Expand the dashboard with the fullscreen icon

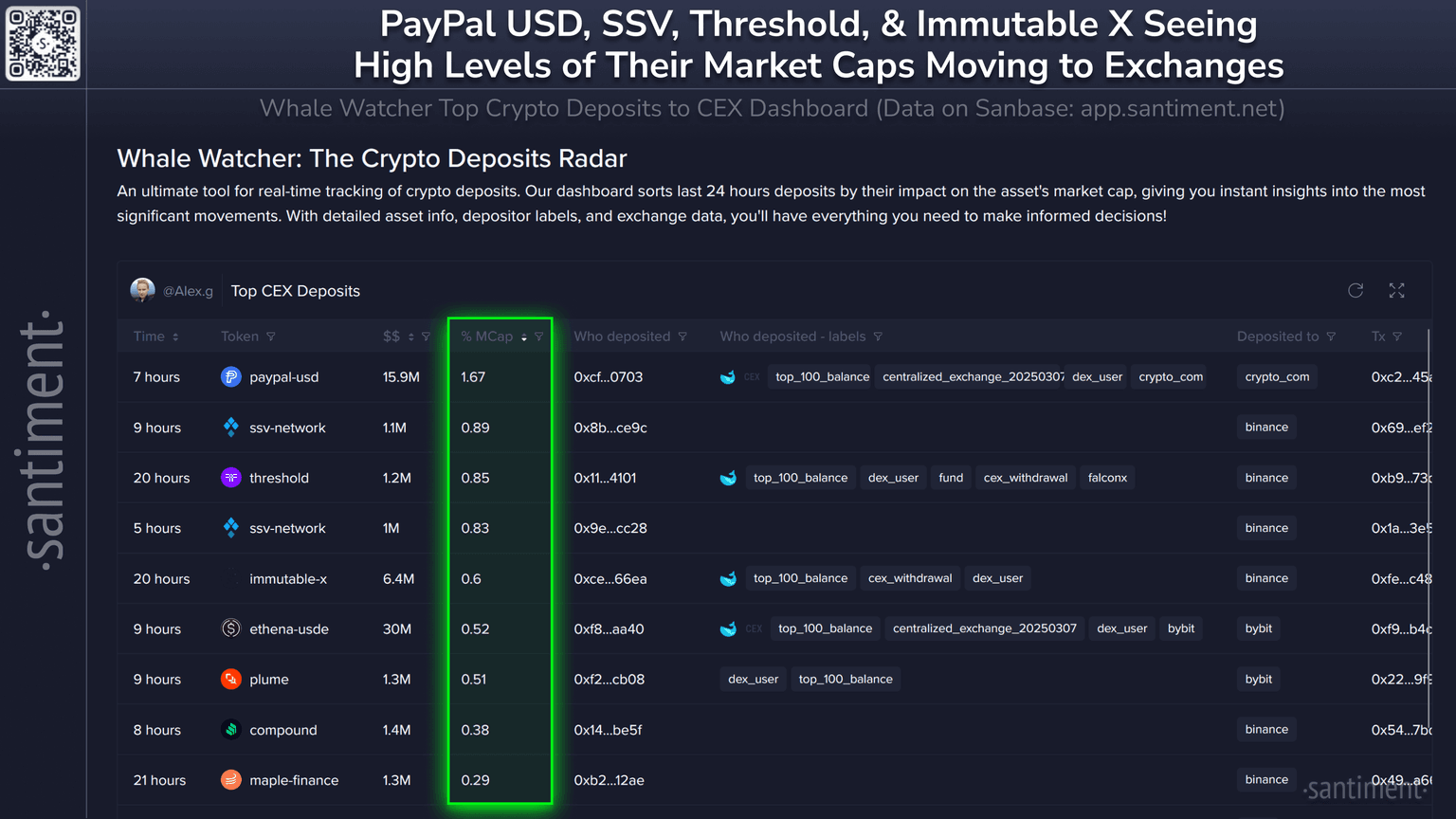coord(1396,290)
